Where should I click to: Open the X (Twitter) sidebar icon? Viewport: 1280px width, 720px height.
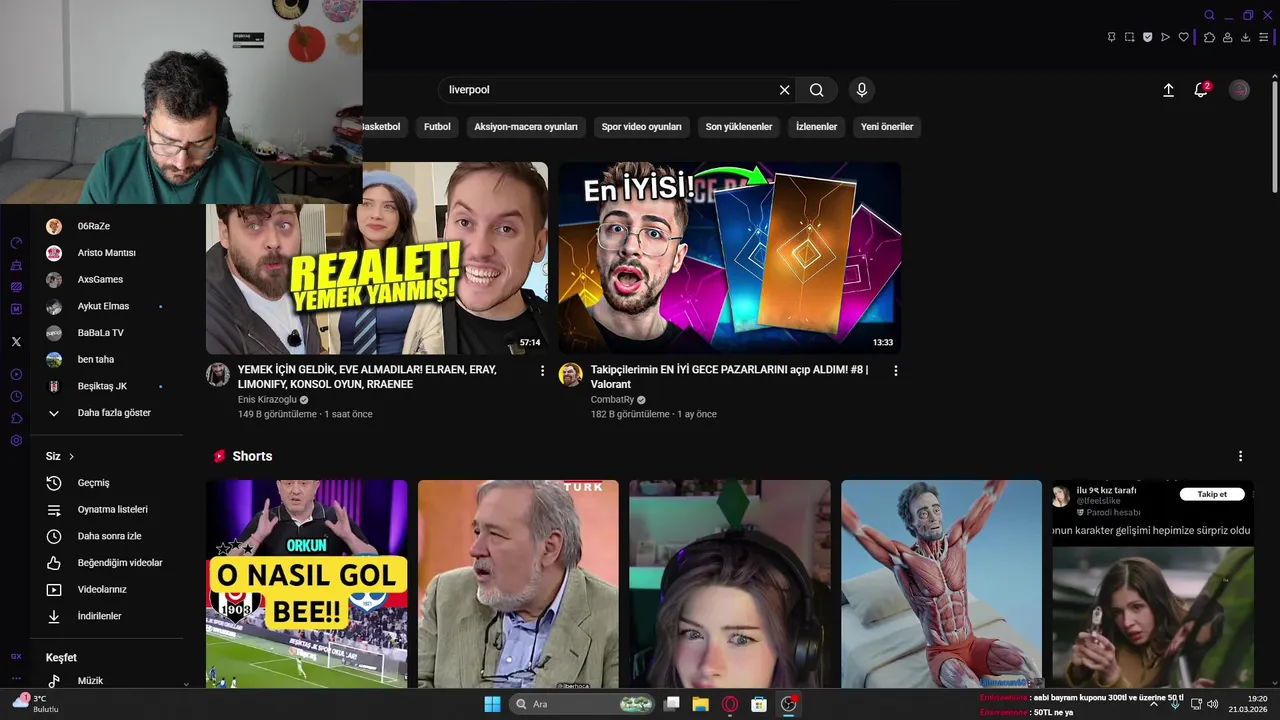tap(16, 342)
